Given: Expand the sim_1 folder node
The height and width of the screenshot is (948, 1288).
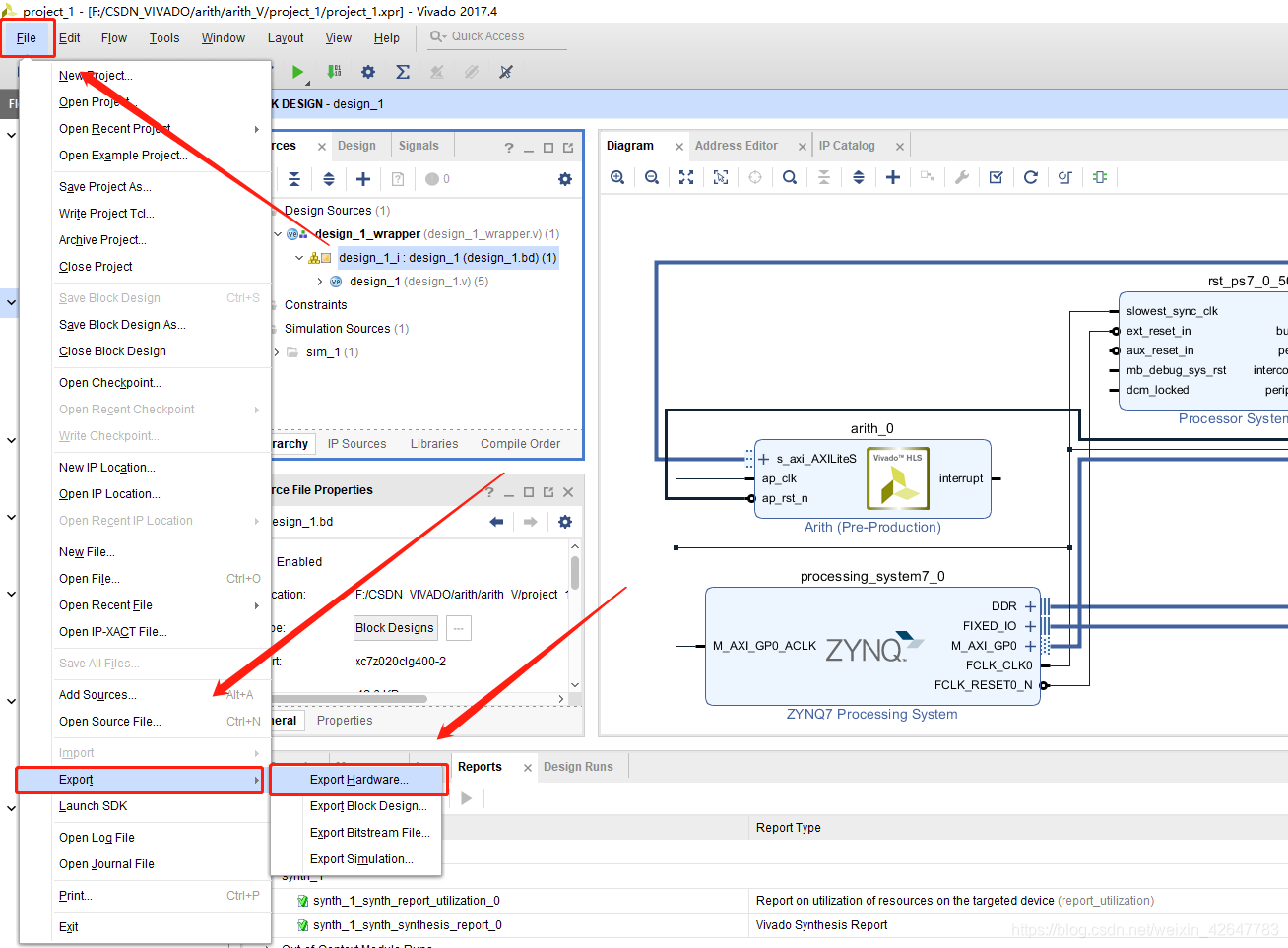Looking at the screenshot, I should (x=277, y=352).
